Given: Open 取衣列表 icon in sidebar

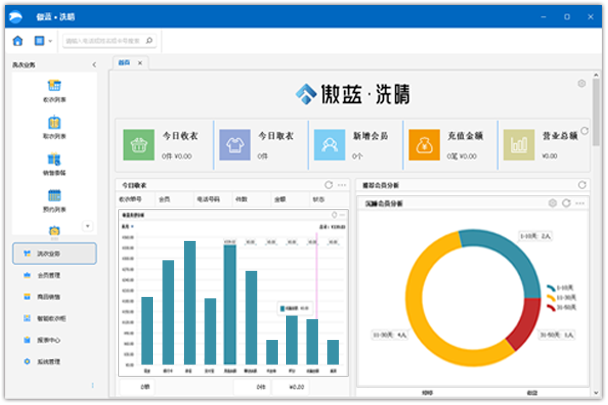Looking at the screenshot, I should tap(54, 122).
